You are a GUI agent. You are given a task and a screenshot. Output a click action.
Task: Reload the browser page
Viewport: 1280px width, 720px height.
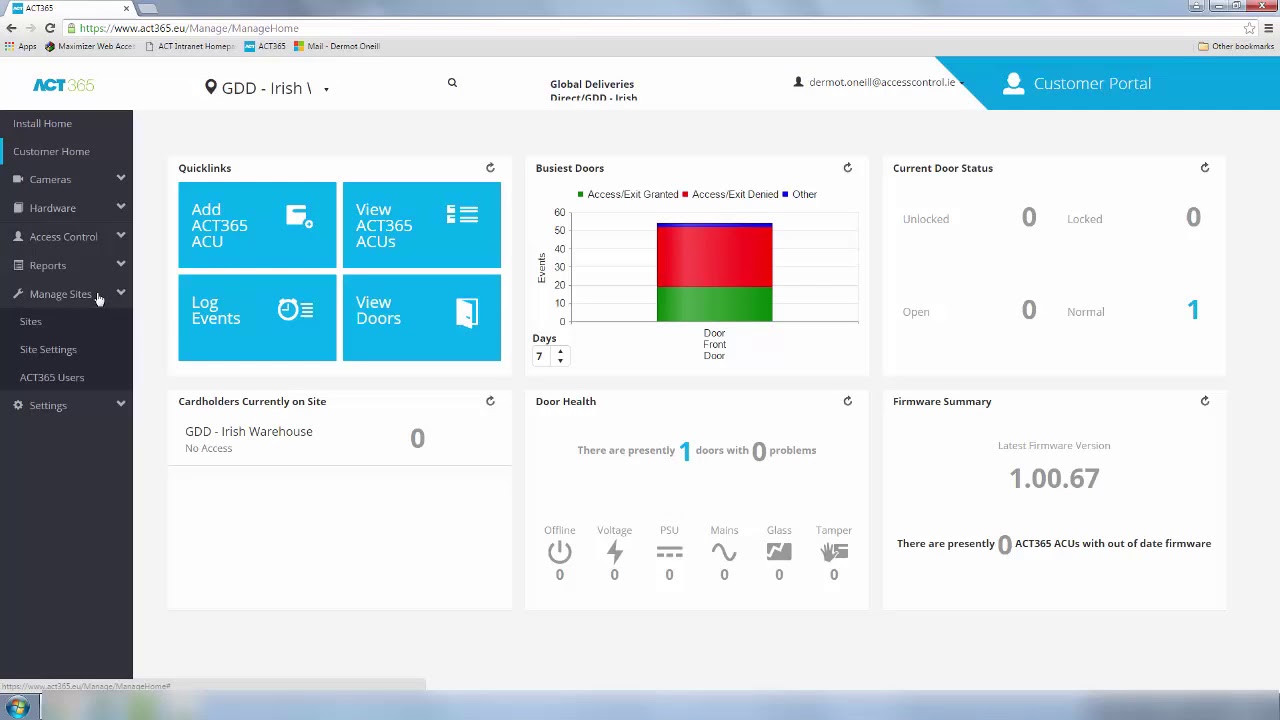(x=49, y=28)
